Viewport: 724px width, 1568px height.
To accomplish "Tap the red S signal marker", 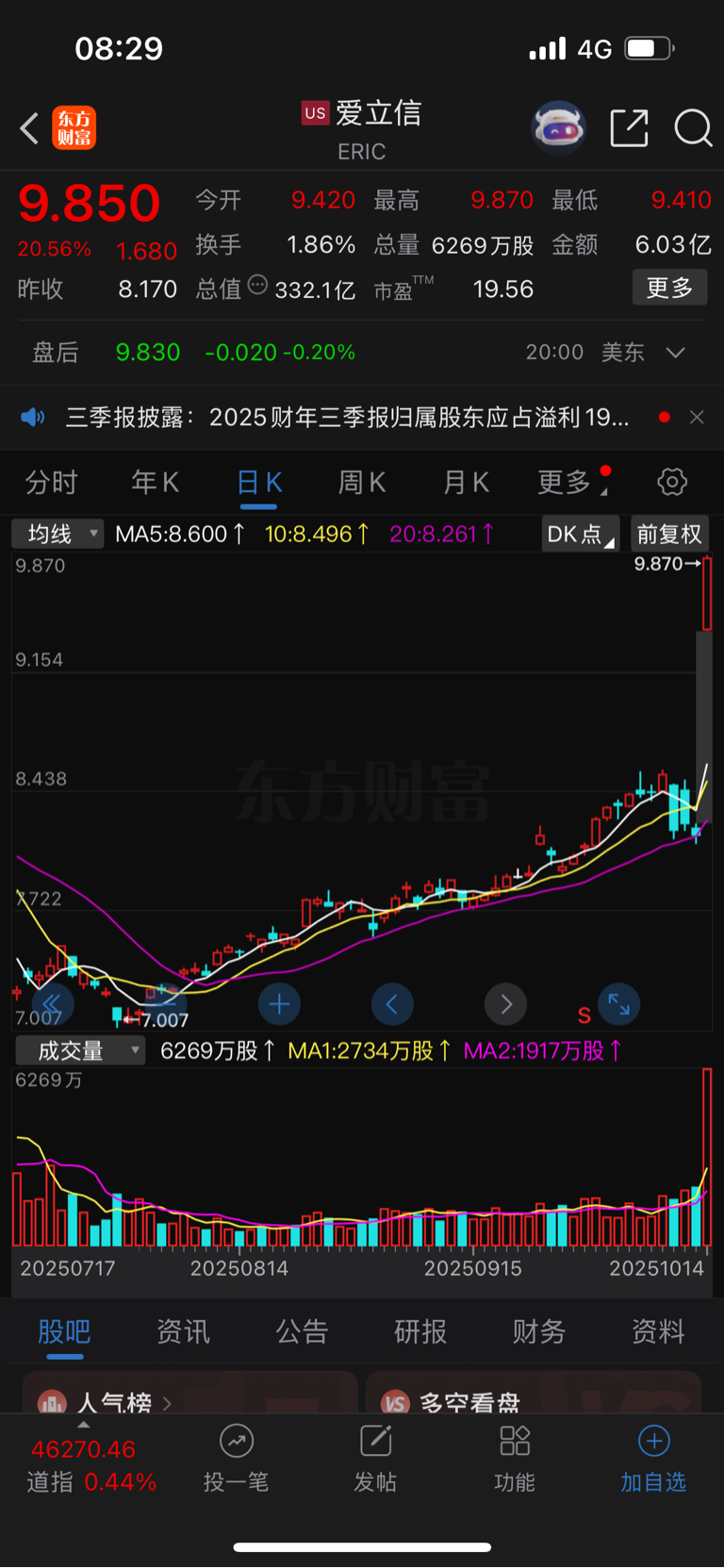I will pos(584,1015).
